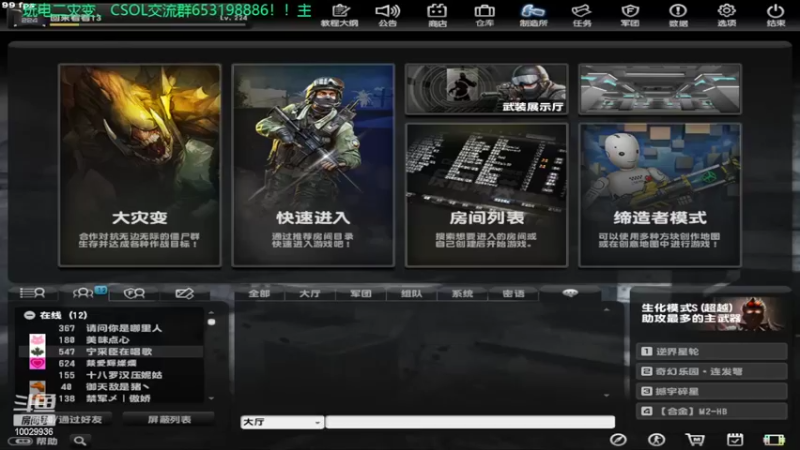This screenshot has width=800, height=450.
Task: Collapse the 在线 (12) friends group
Action: pyautogui.click(x=29, y=315)
